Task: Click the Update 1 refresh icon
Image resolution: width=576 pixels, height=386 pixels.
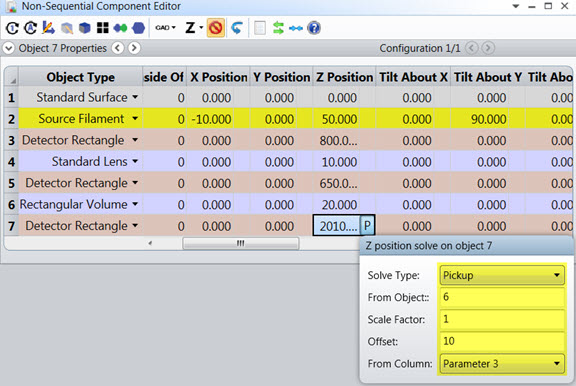Action: click(12, 28)
